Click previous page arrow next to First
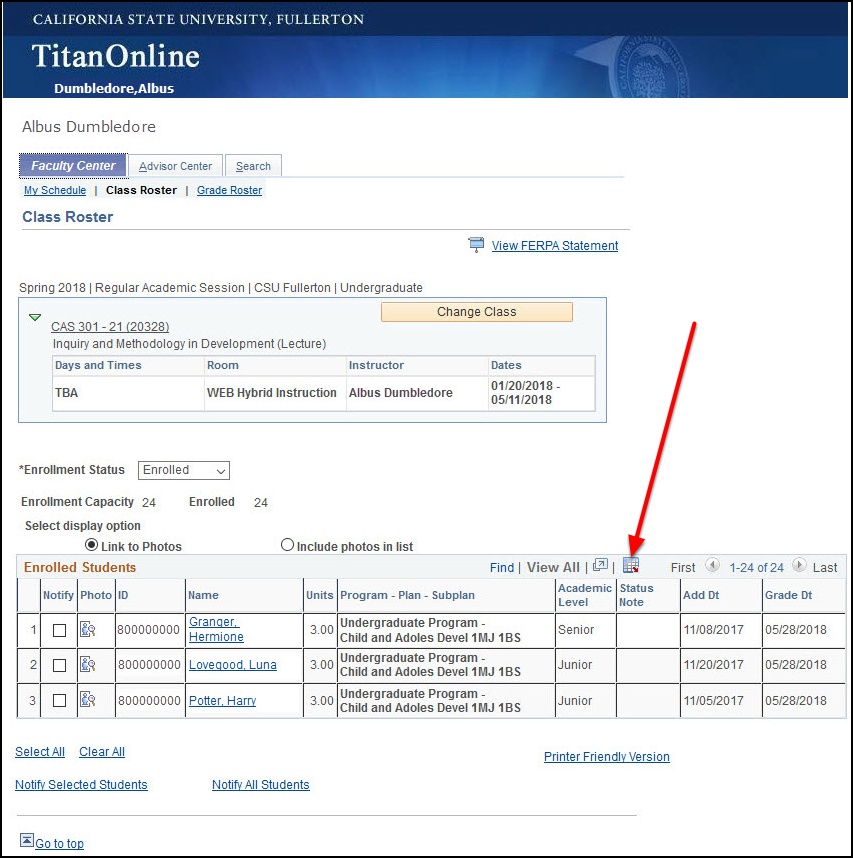The height and width of the screenshot is (858, 853). coord(712,565)
